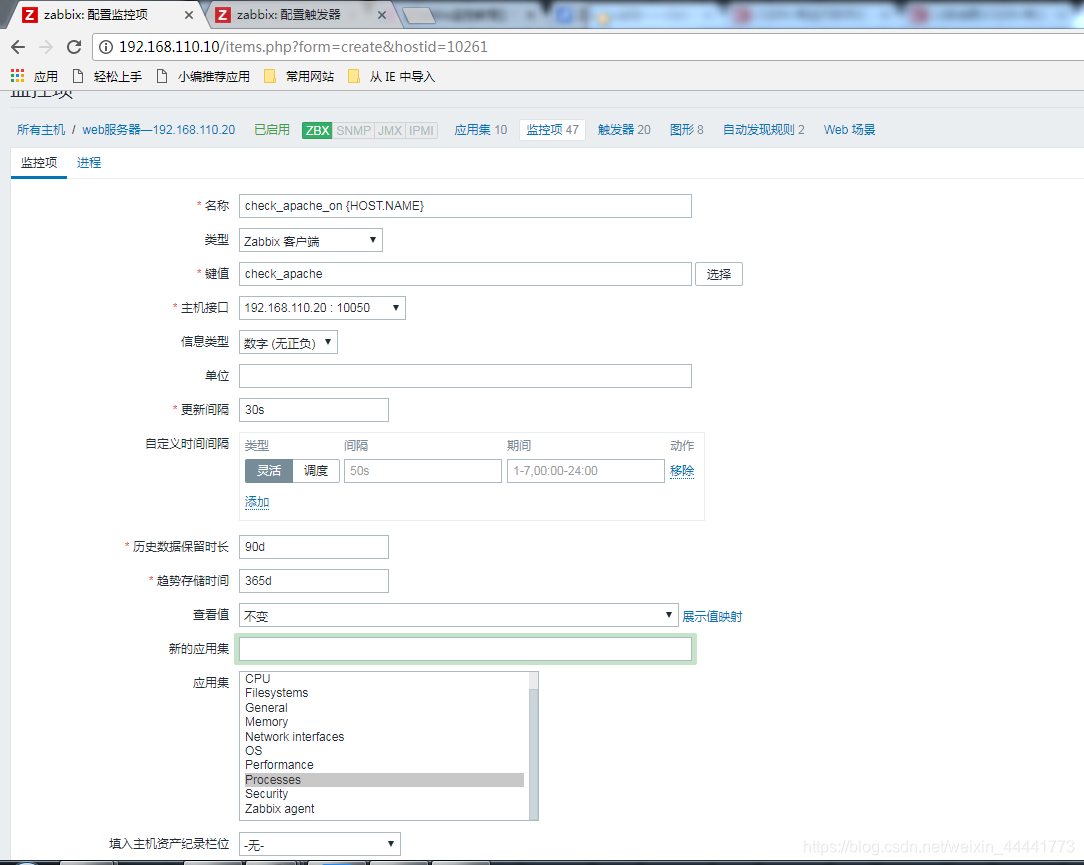Click the SNMP availability badge
This screenshot has height=865, width=1084.
[353, 130]
